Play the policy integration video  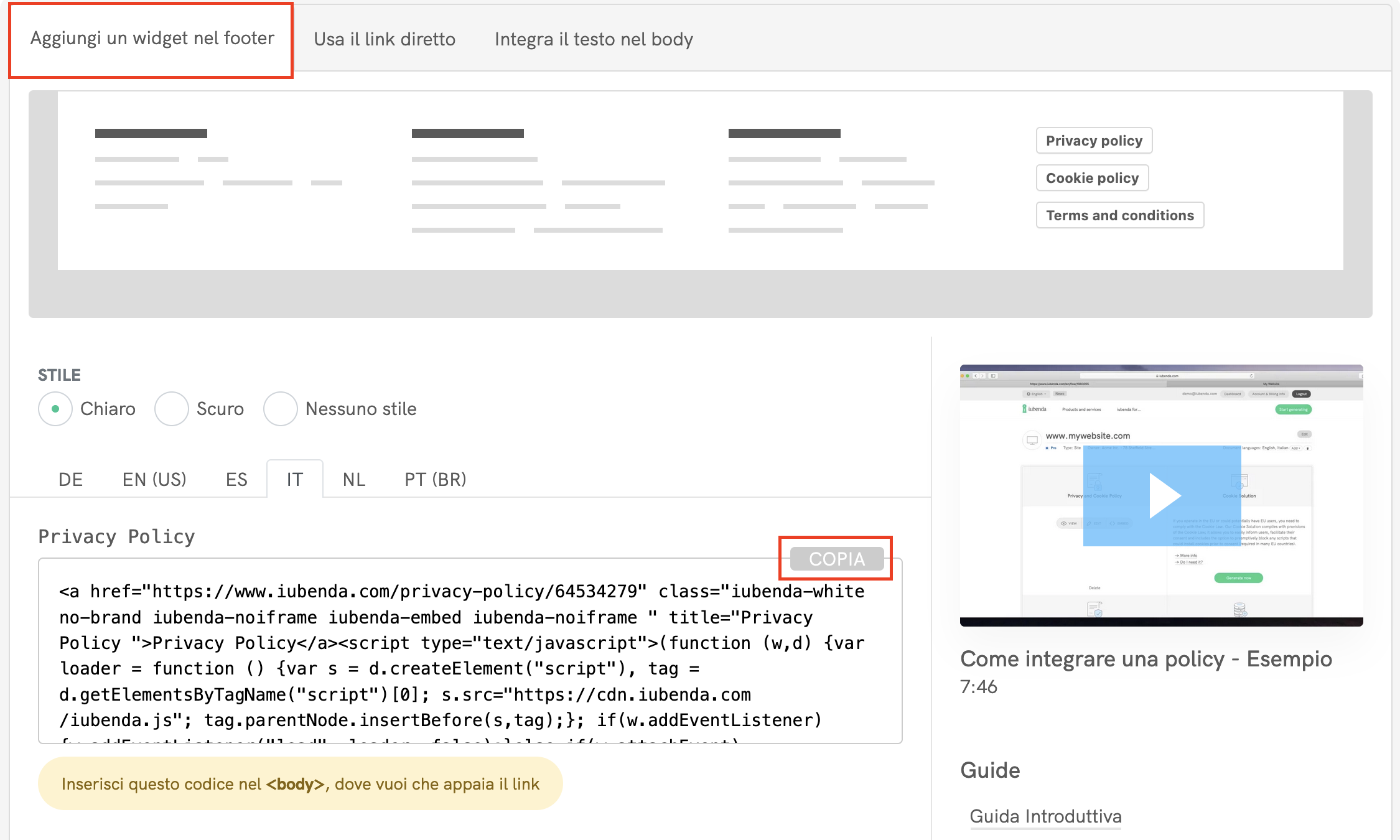(x=1162, y=495)
